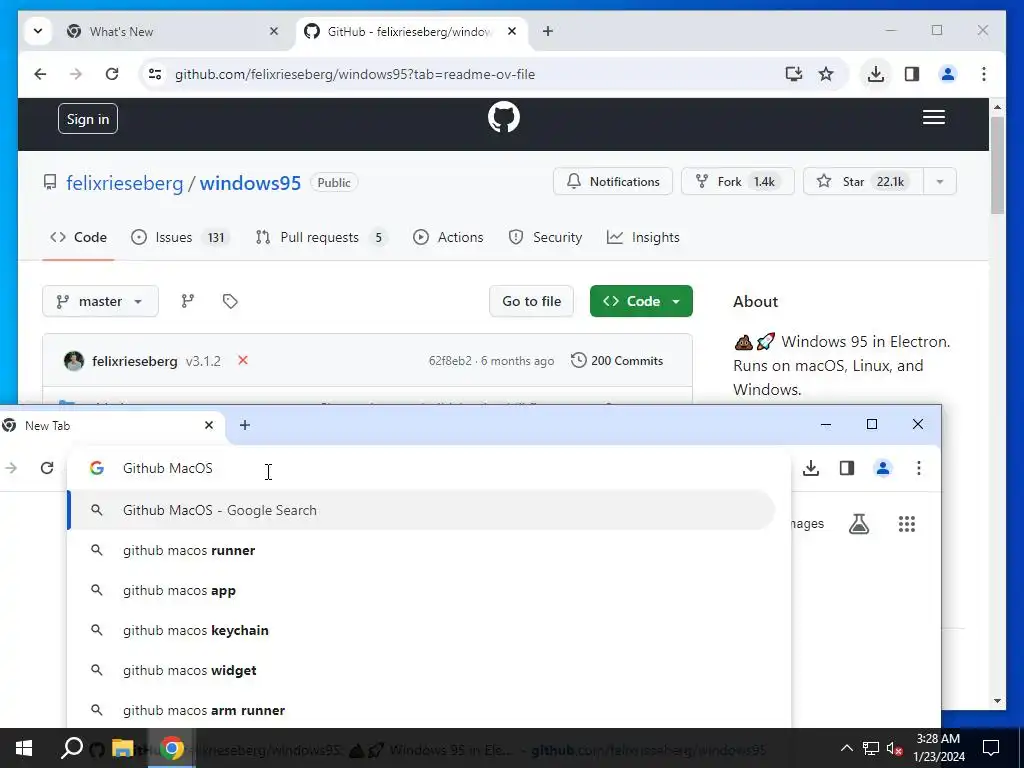Viewport: 1024px width, 768px height.
Task: Expand the master branch dropdown
Action: point(100,301)
